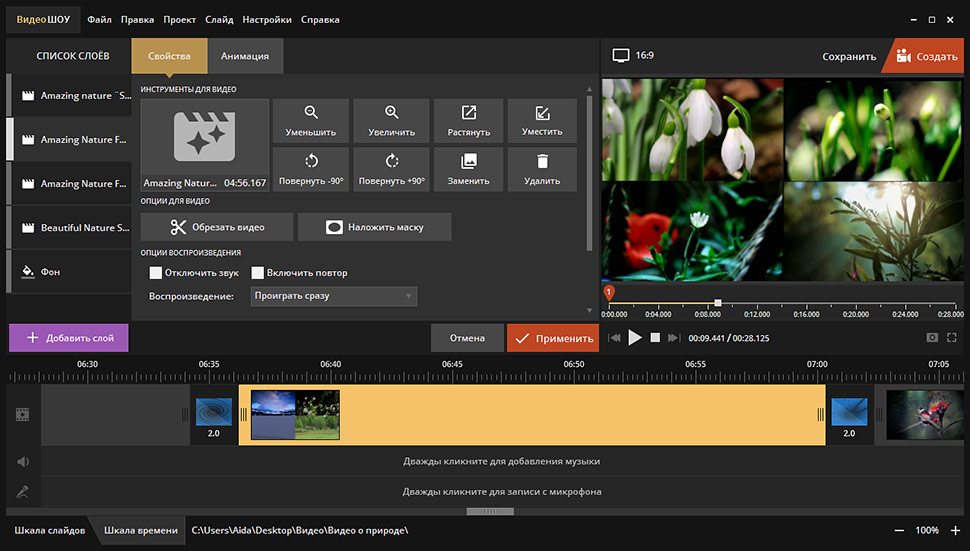The width and height of the screenshot is (970, 551).
Task: Rotate video with Повернуть -90°
Action: [x=311, y=169]
